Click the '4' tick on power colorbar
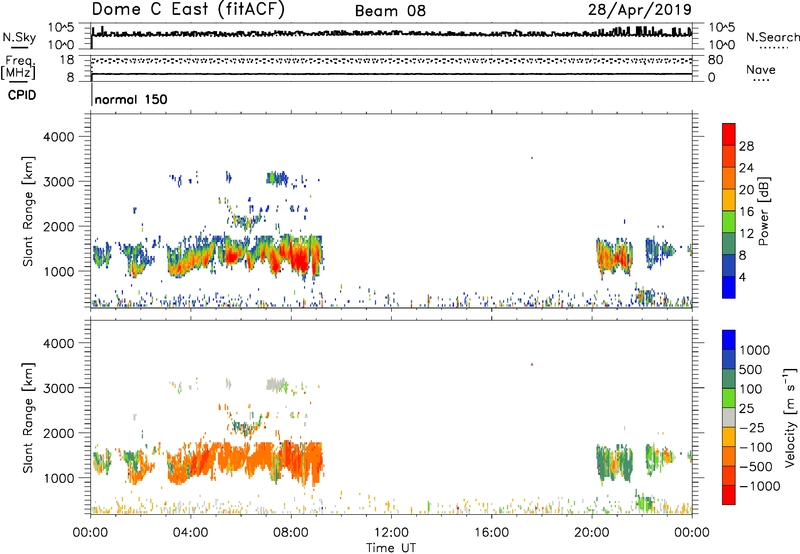Screen dimensions: 800x554 742,277
